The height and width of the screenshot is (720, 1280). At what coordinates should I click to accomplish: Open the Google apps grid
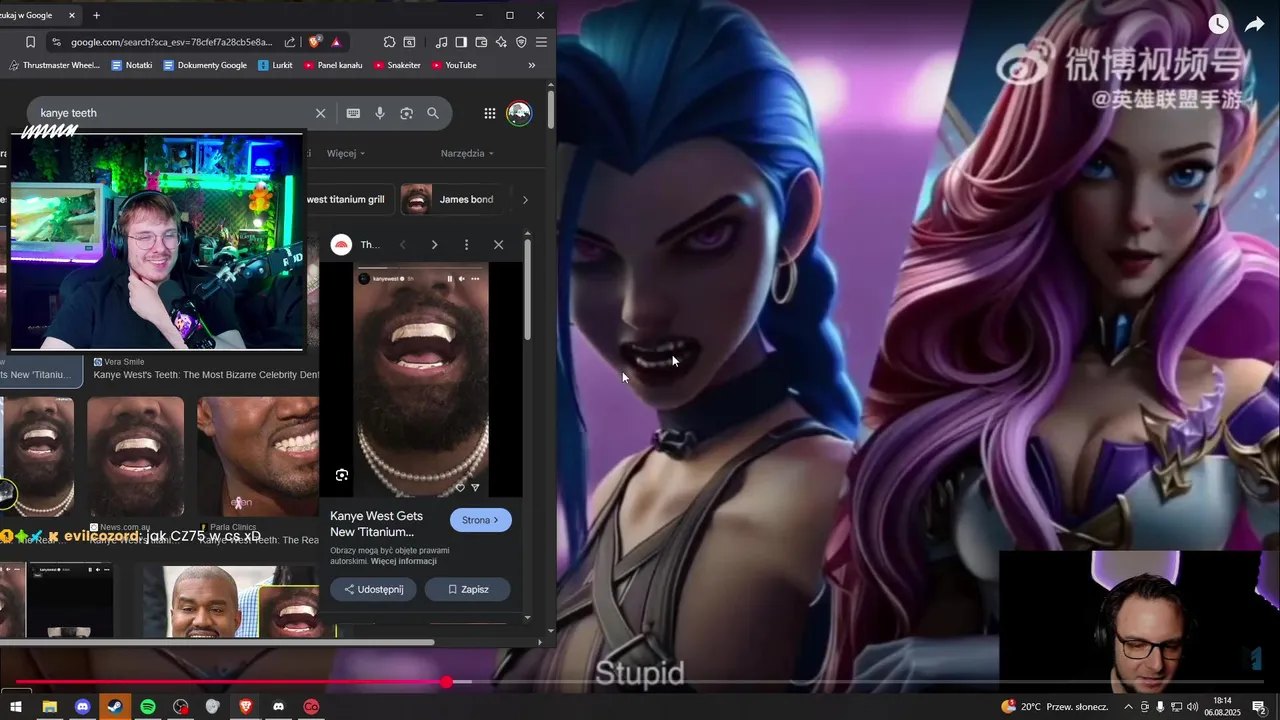tap(490, 113)
